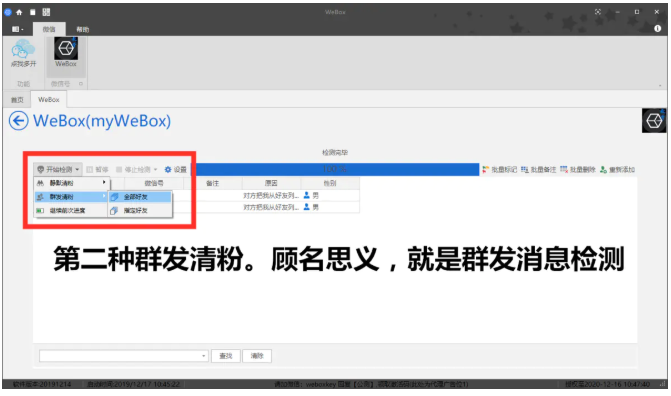
Task: Click the info icon at top right
Action: click(x=658, y=28)
